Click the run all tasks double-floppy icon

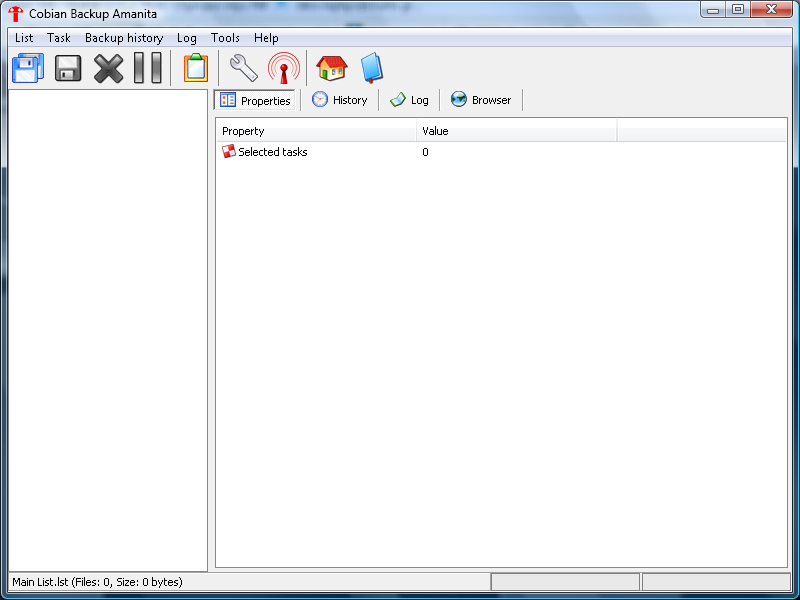tap(28, 68)
